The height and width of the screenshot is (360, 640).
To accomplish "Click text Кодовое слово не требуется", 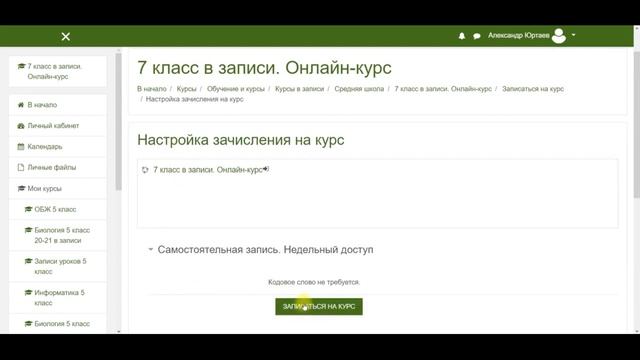I will click(x=314, y=282).
